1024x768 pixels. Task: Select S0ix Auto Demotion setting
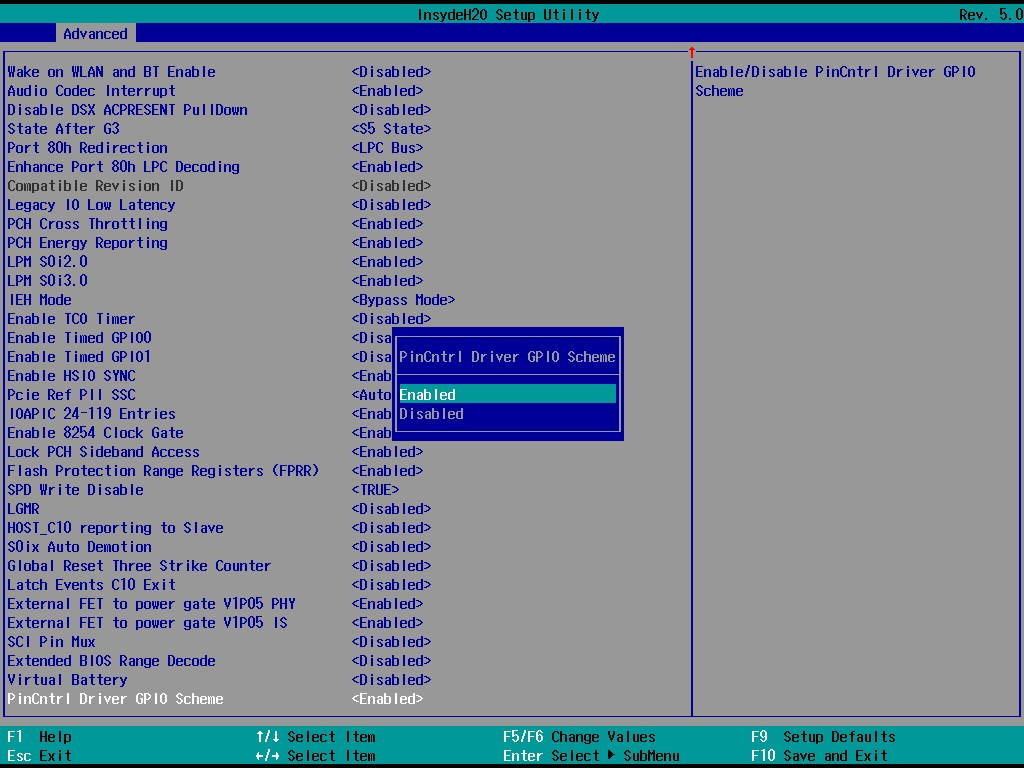pos(80,546)
